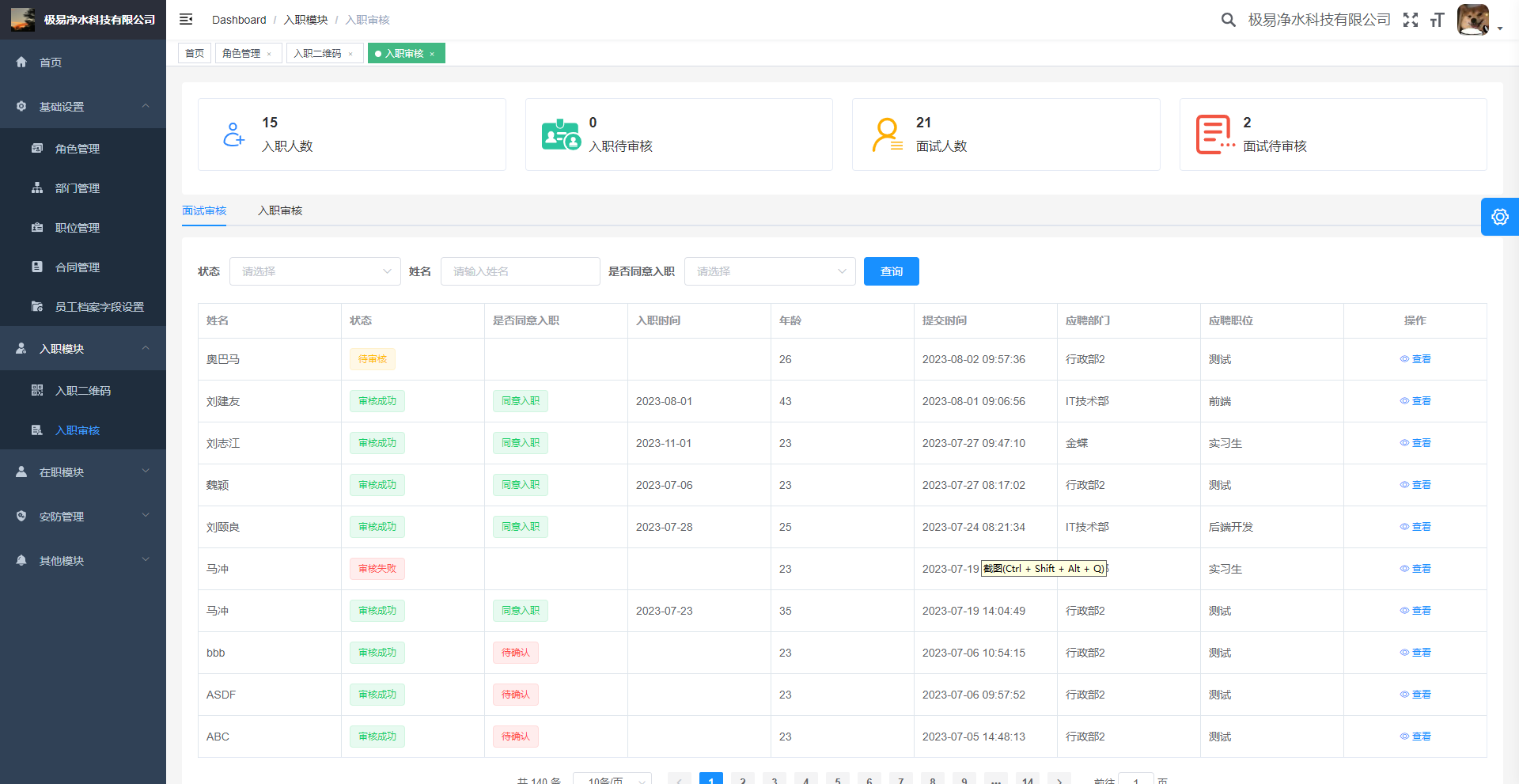Open 部门管理 from the sidebar menu

pos(83,187)
